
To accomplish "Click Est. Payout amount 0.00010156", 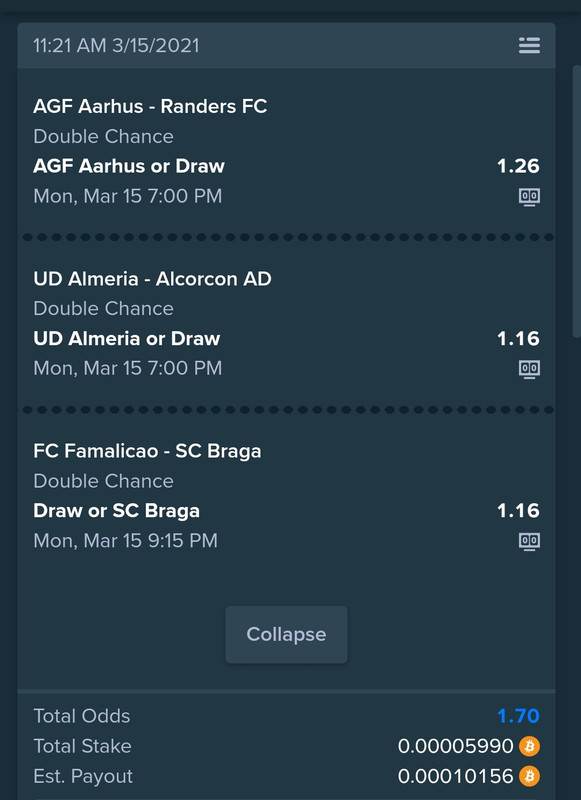I will pyautogui.click(x=455, y=777).
